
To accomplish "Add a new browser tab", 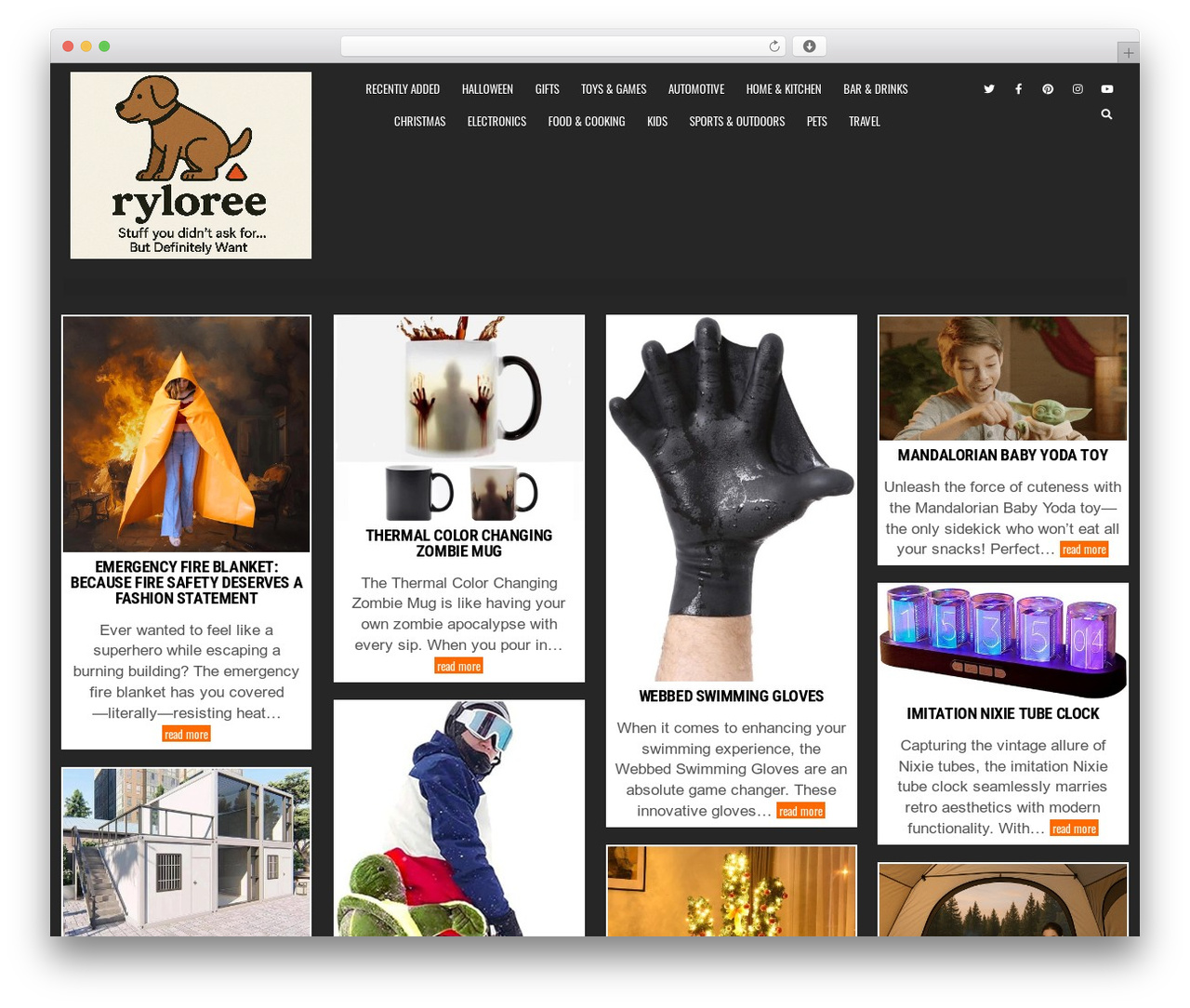I will coord(1128,53).
